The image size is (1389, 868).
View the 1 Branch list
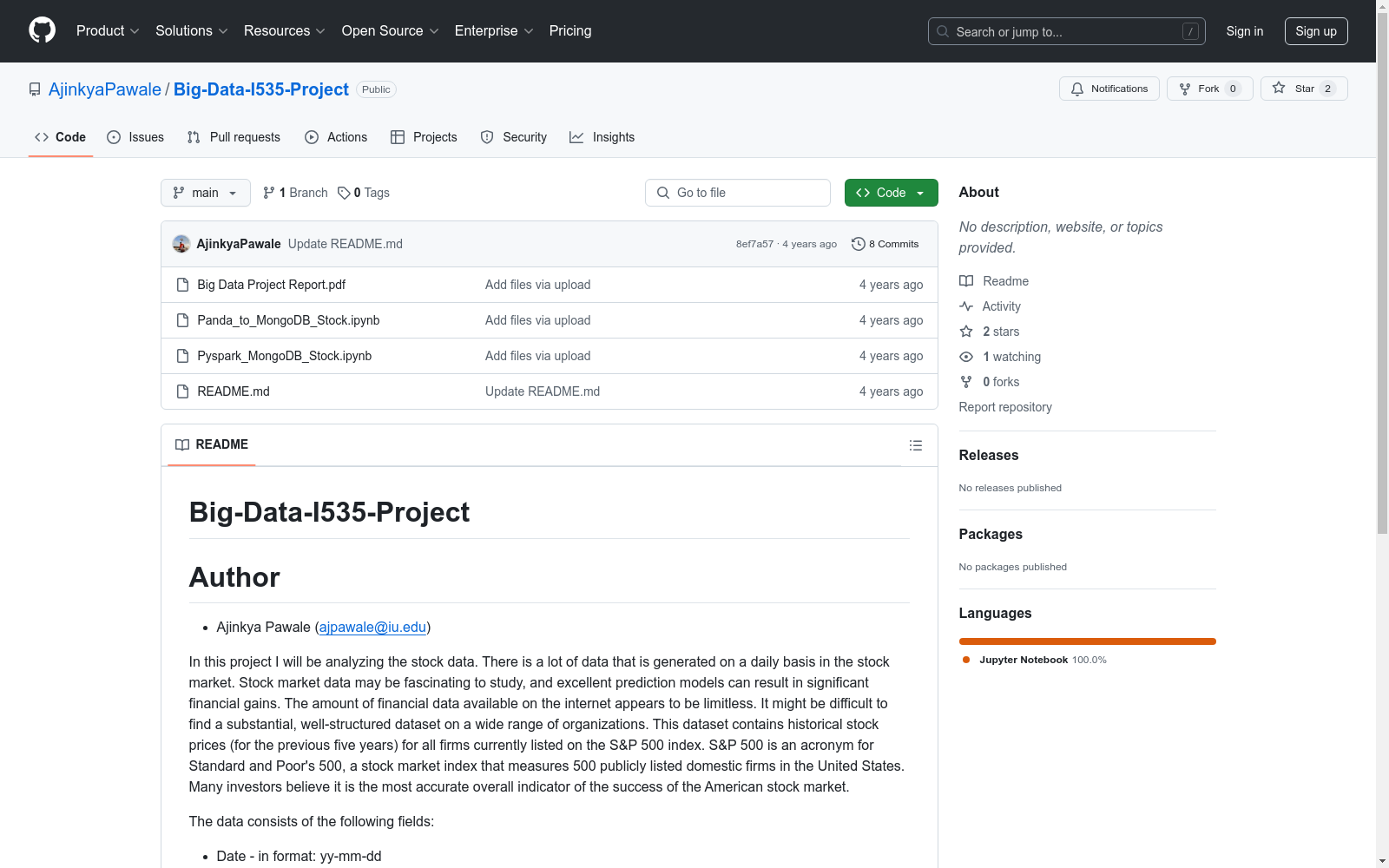tap(295, 193)
